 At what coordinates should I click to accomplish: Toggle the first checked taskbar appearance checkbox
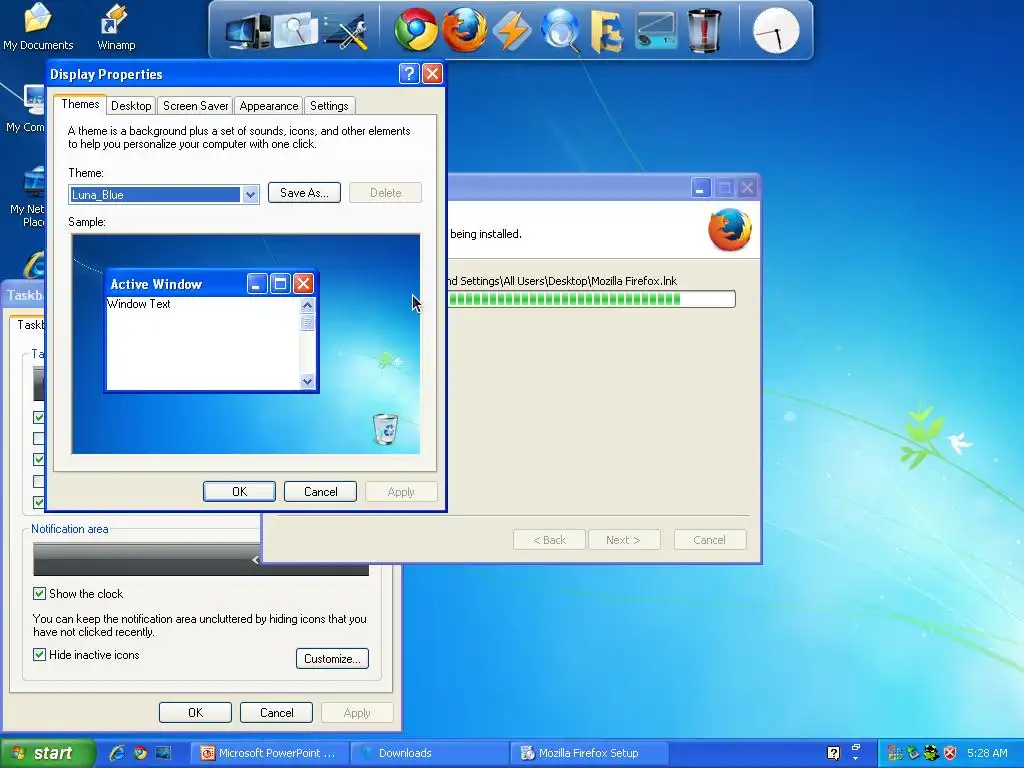coord(39,417)
